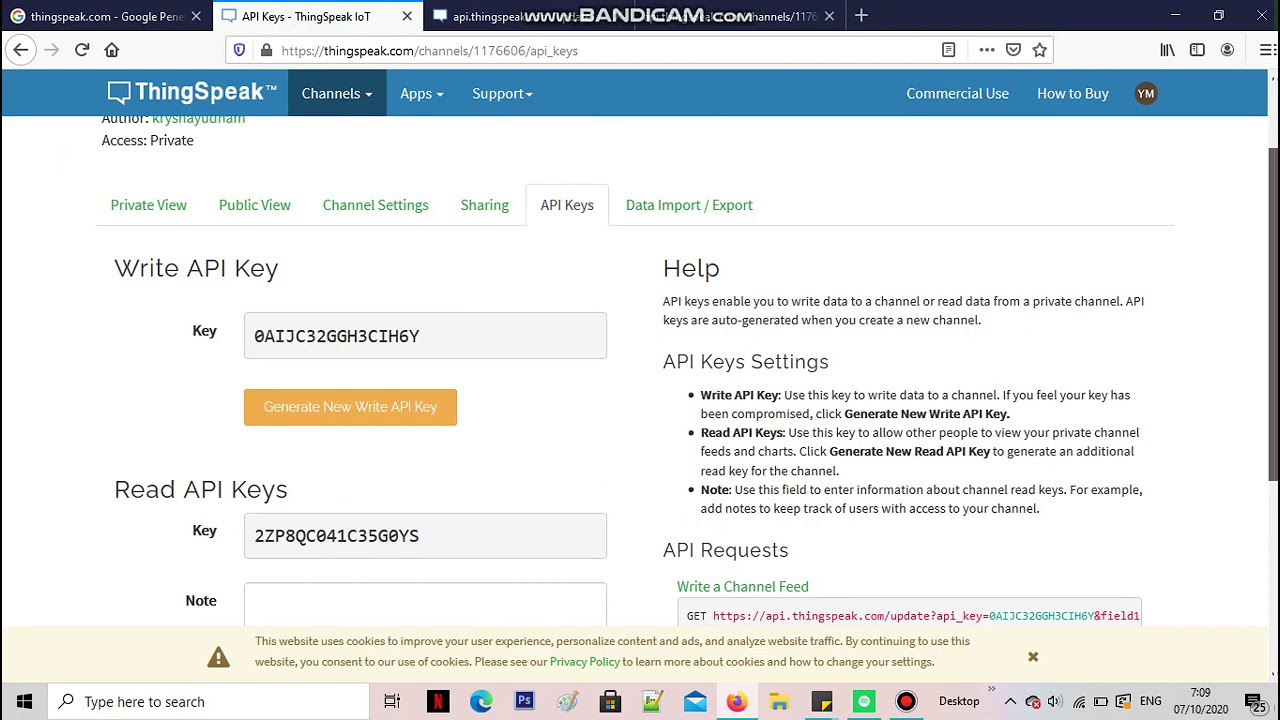
Task: Click the Write API Key field
Action: (x=425, y=336)
